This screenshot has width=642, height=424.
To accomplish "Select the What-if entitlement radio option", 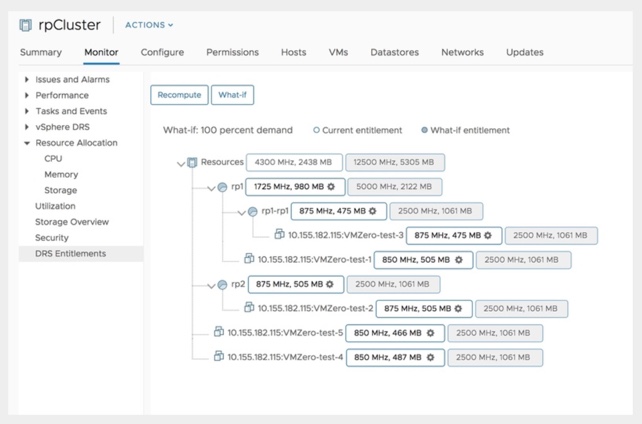I will click(x=425, y=130).
